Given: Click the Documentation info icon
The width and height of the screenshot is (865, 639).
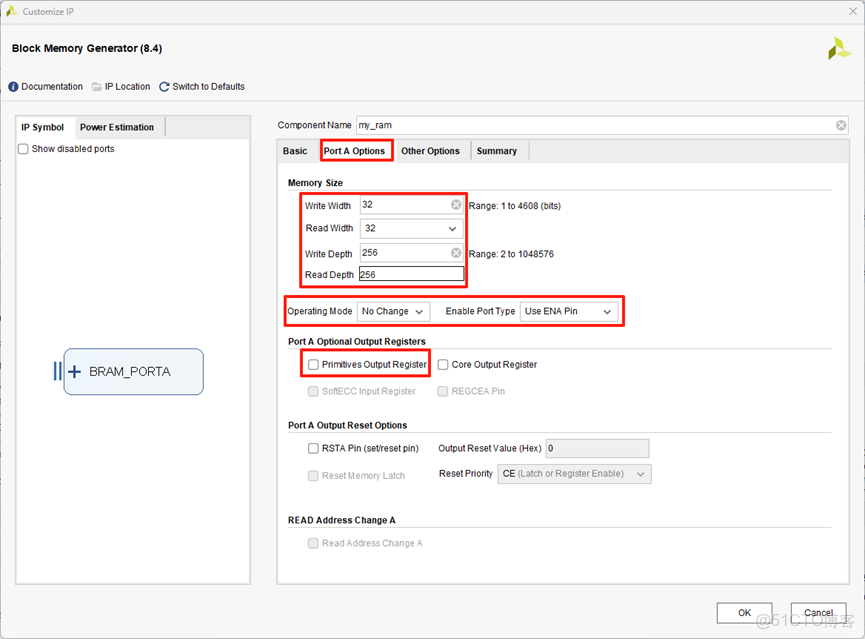Looking at the screenshot, I should [x=14, y=87].
